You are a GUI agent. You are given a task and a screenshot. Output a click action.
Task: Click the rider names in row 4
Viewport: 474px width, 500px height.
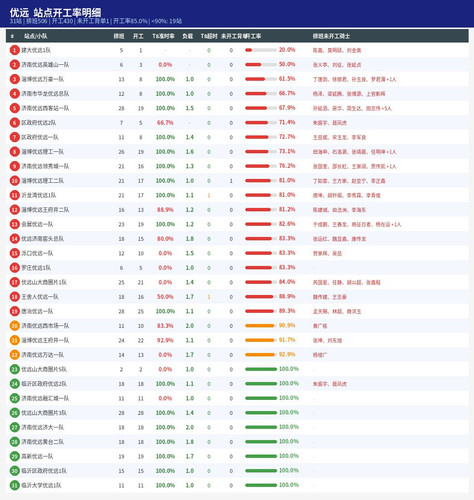(x=349, y=94)
